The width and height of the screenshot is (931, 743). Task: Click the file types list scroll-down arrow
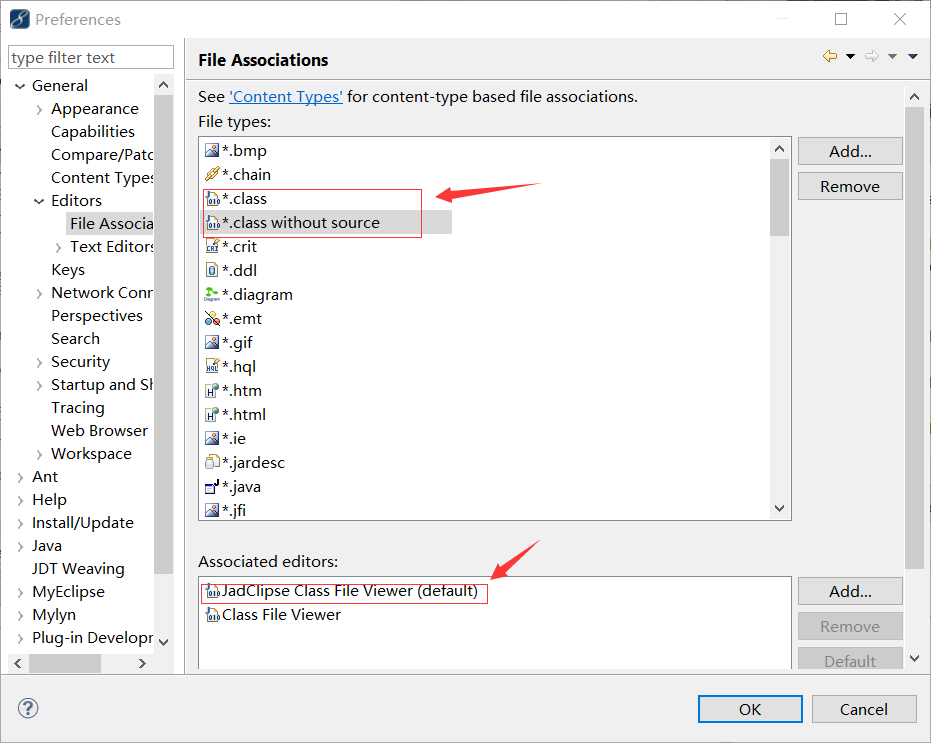click(780, 509)
